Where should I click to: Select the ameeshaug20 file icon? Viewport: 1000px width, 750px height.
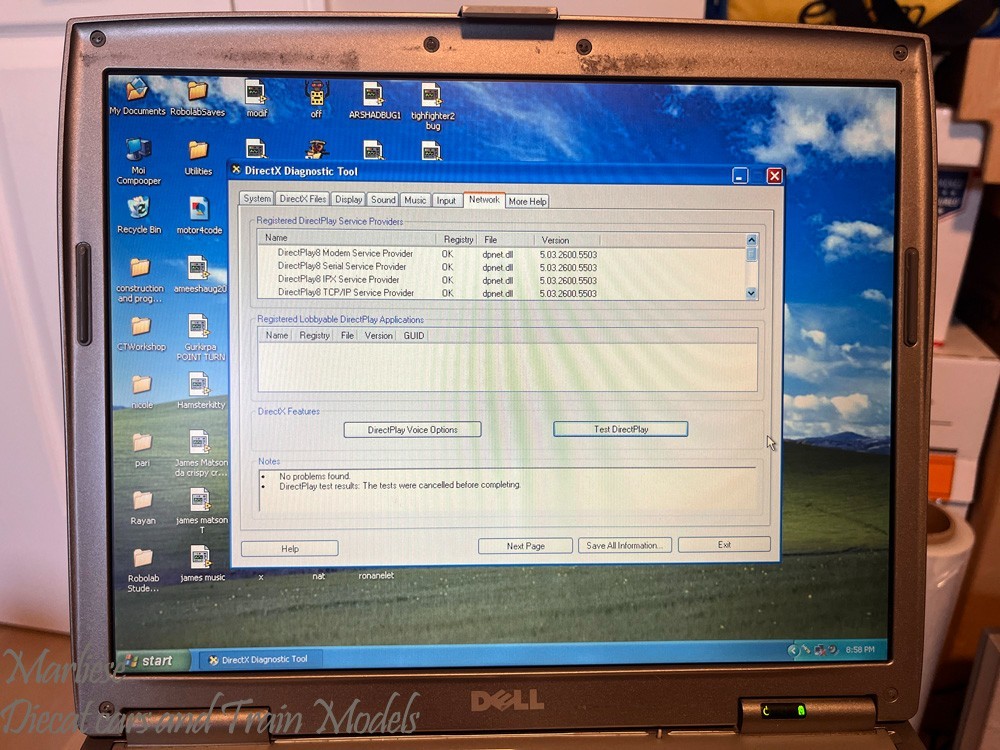(x=198, y=268)
